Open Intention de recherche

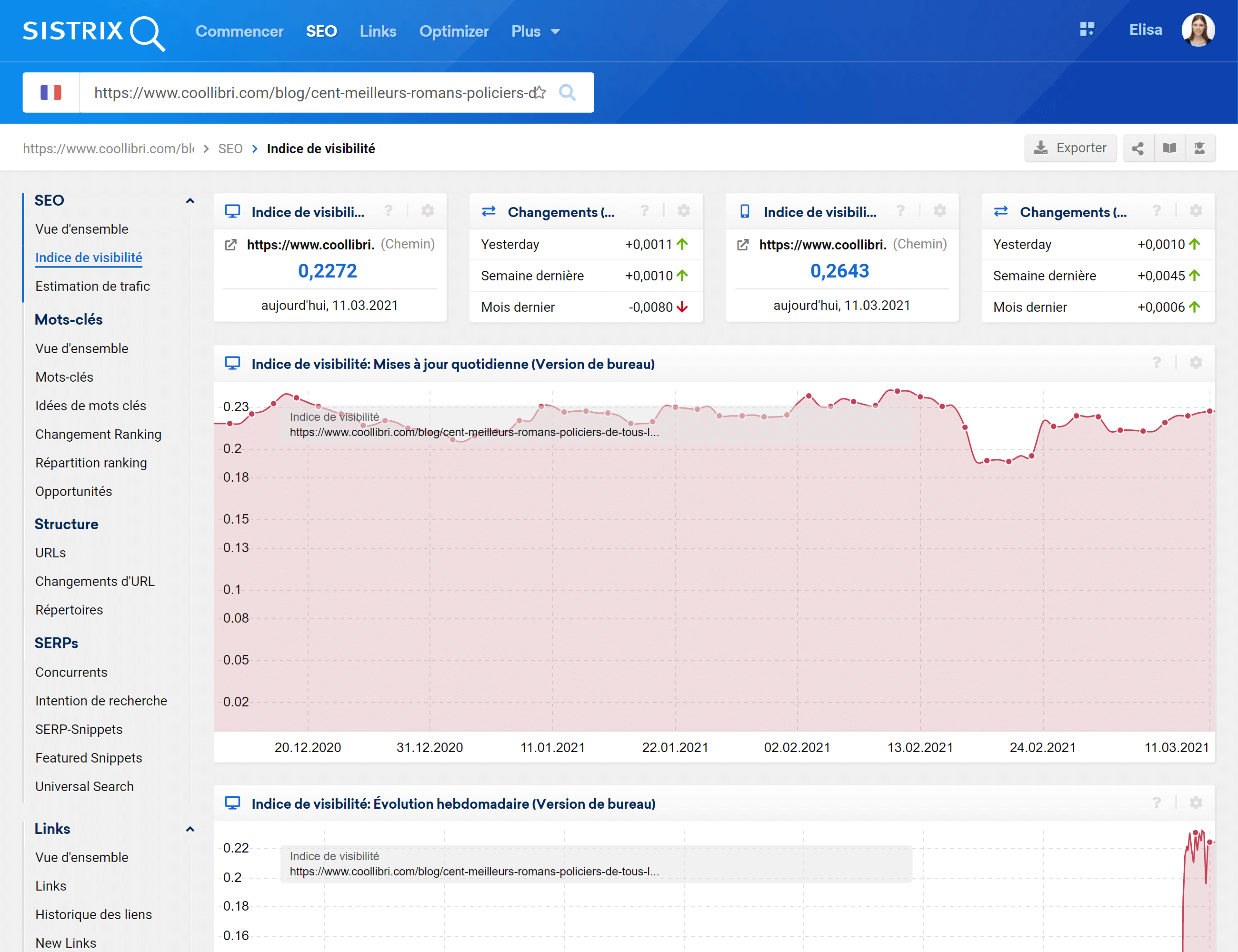(x=101, y=701)
